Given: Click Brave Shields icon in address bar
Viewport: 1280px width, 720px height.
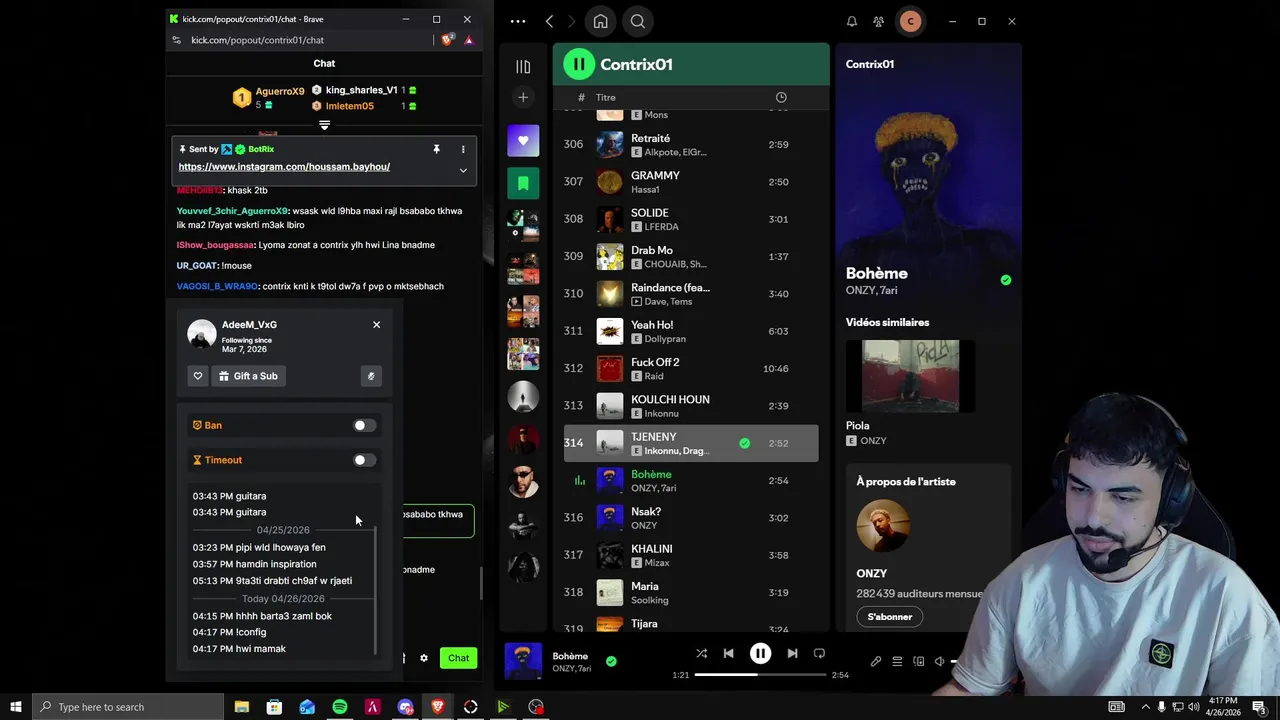Looking at the screenshot, I should [447, 40].
